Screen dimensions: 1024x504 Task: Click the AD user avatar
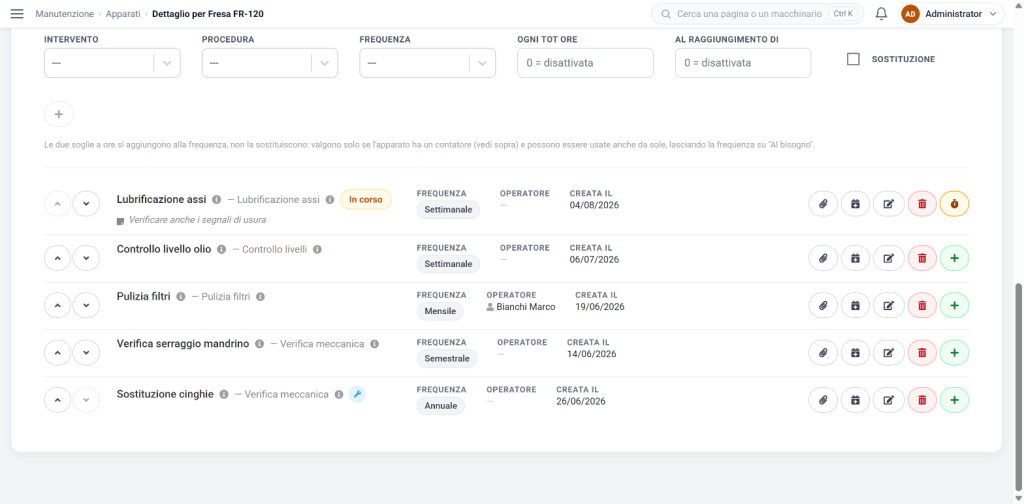coord(910,14)
